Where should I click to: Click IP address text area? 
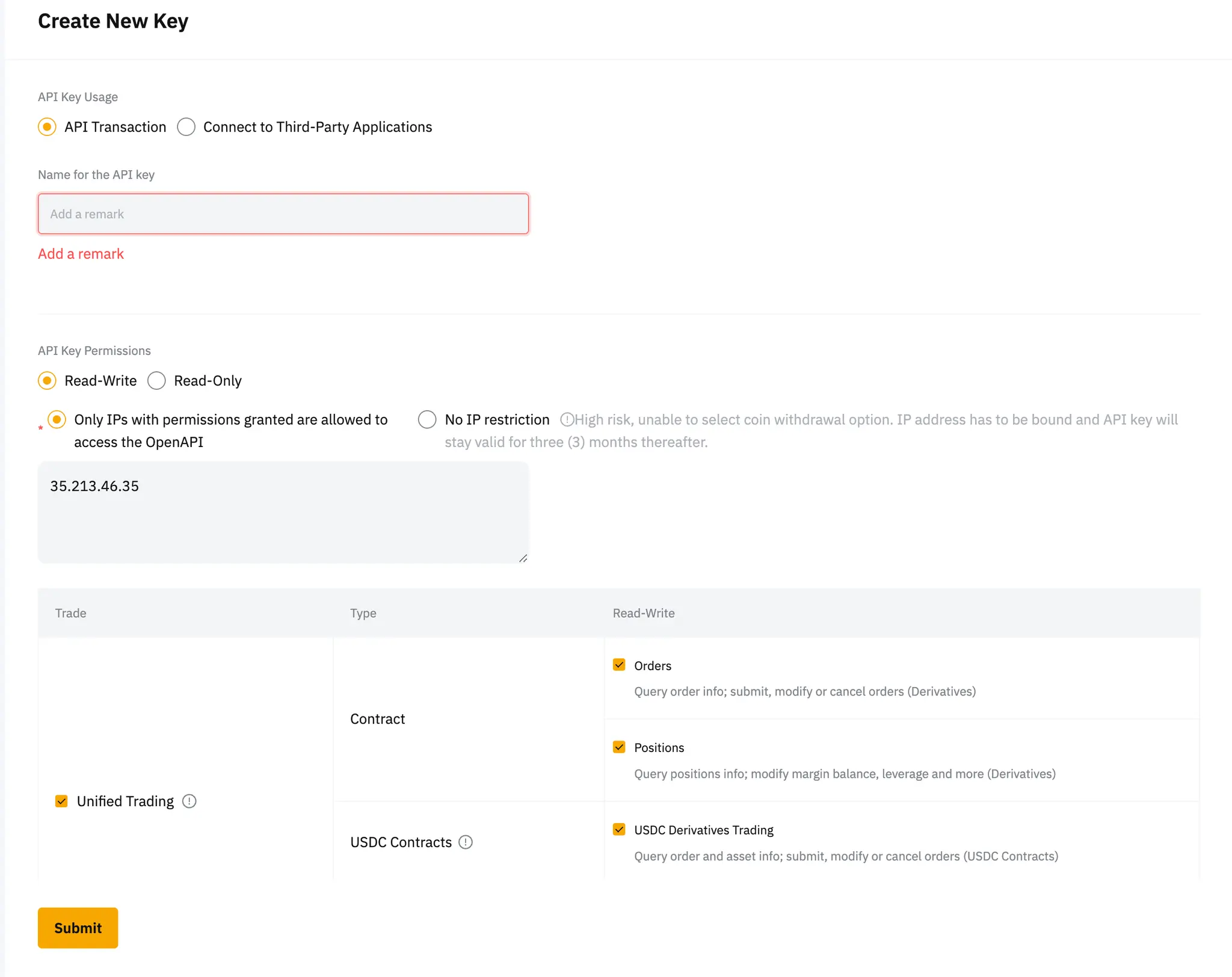coord(283,513)
